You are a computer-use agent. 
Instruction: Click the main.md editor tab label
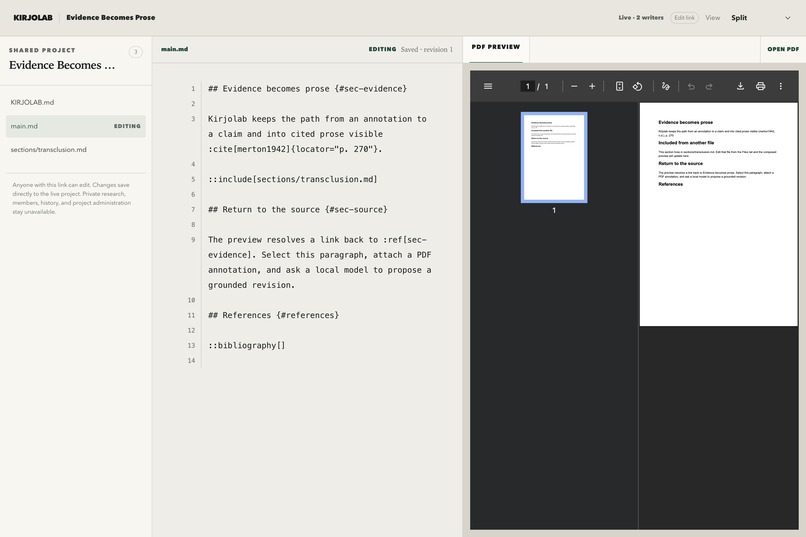(x=174, y=49)
